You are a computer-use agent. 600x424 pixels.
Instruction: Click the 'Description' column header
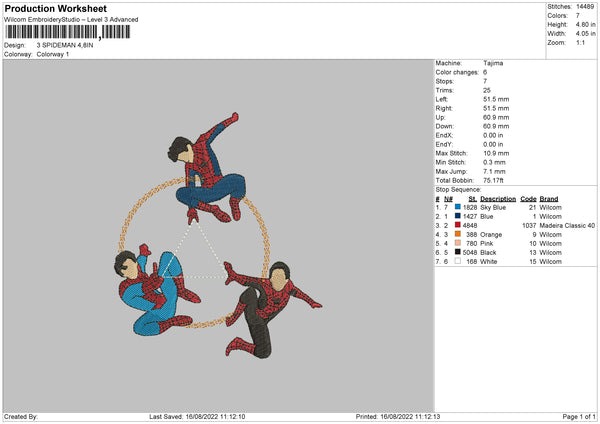[498, 199]
